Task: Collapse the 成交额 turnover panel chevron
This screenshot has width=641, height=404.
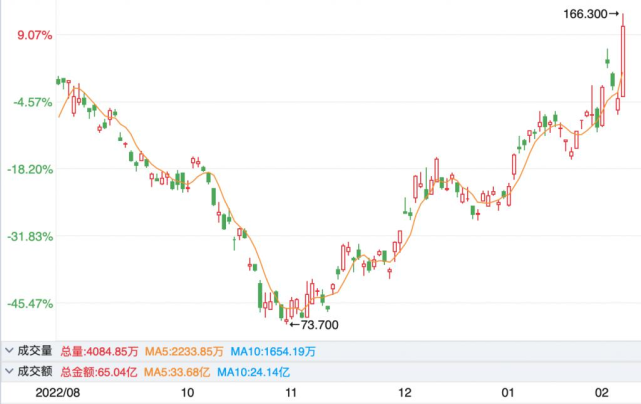Action: pos(9,371)
